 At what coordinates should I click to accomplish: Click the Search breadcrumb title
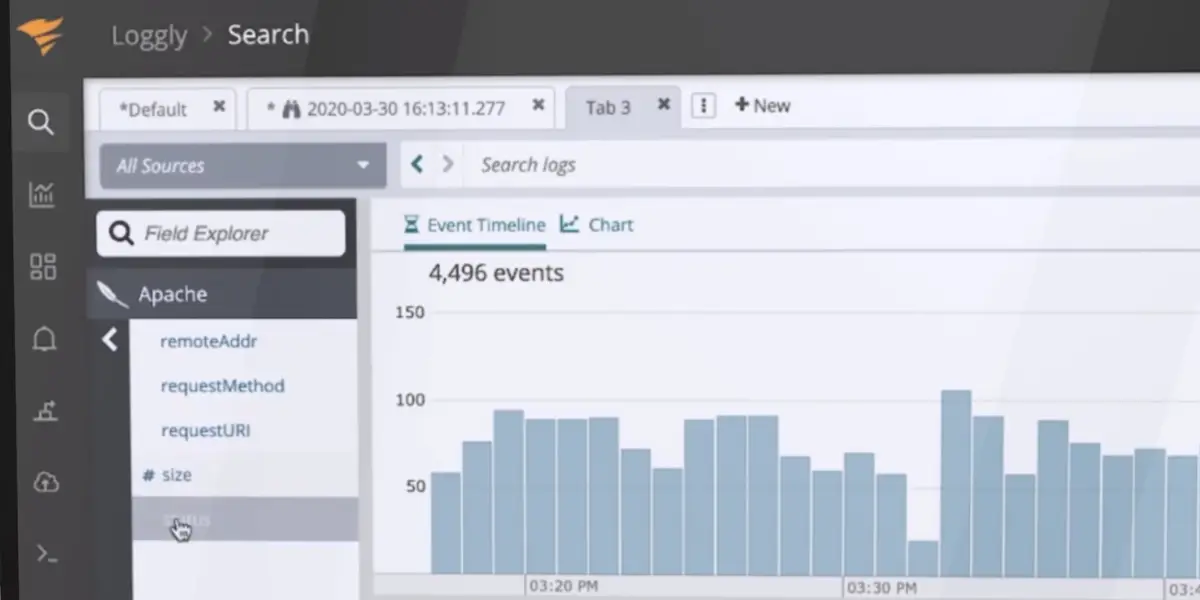pyautogui.click(x=268, y=34)
